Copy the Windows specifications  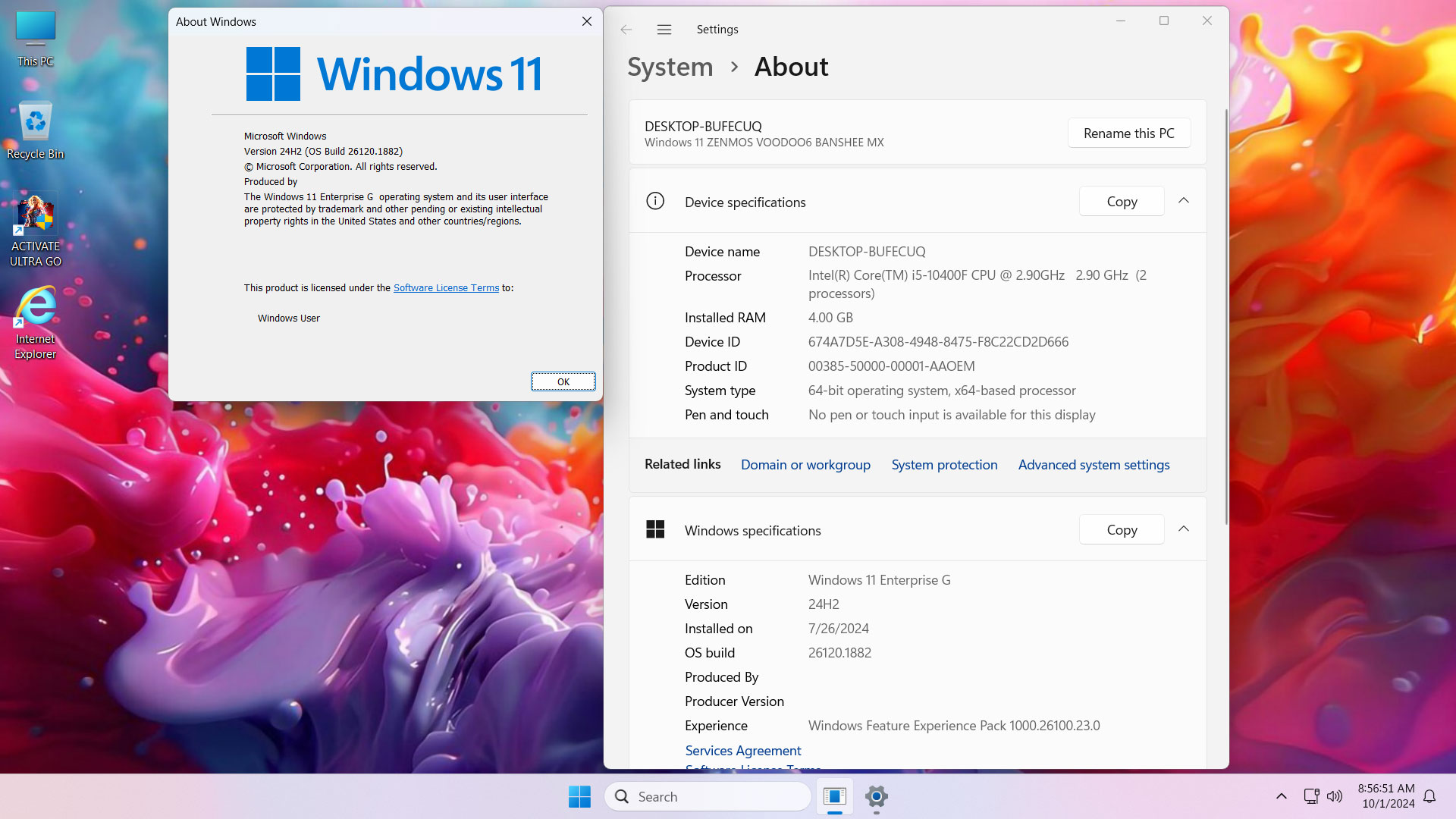click(1122, 530)
